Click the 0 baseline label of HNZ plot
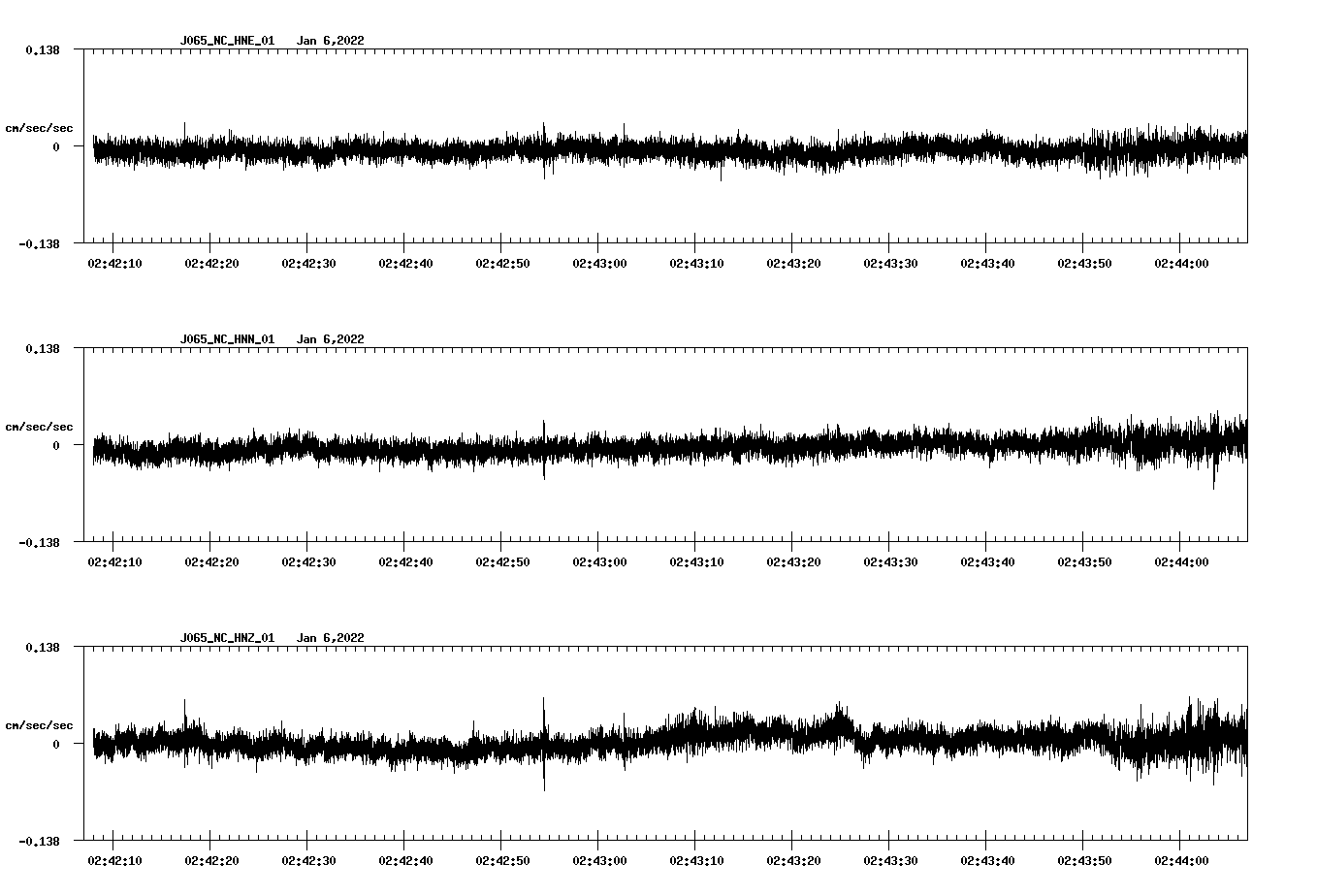This screenshot has height=896, width=1317. click(x=56, y=745)
